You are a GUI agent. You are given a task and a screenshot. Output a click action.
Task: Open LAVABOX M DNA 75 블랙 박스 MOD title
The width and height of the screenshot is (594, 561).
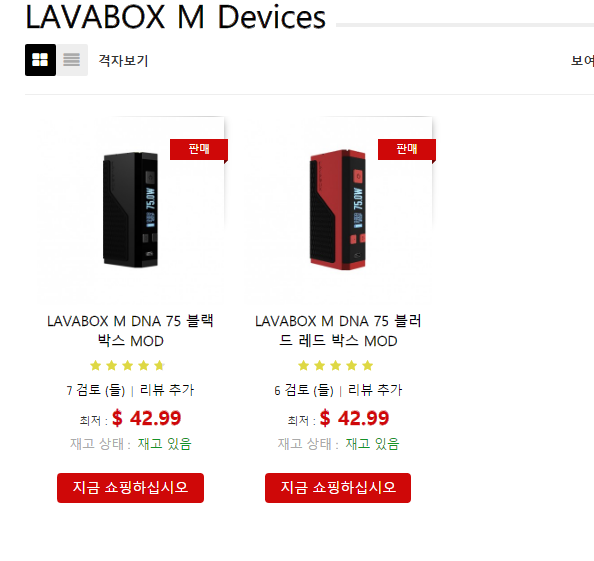(131, 331)
